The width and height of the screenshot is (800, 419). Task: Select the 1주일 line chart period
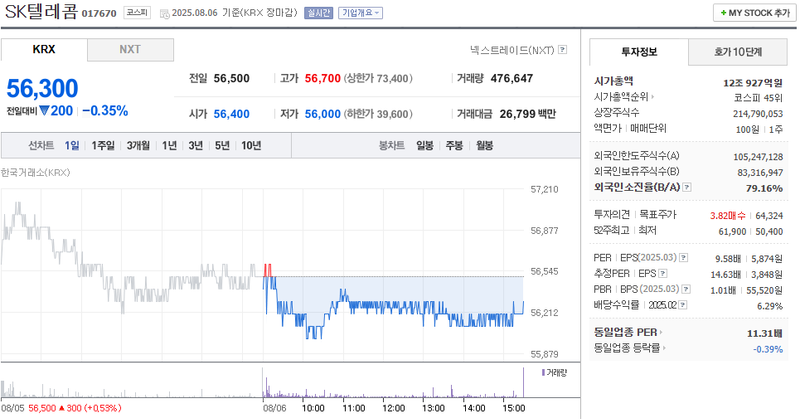coord(103,145)
